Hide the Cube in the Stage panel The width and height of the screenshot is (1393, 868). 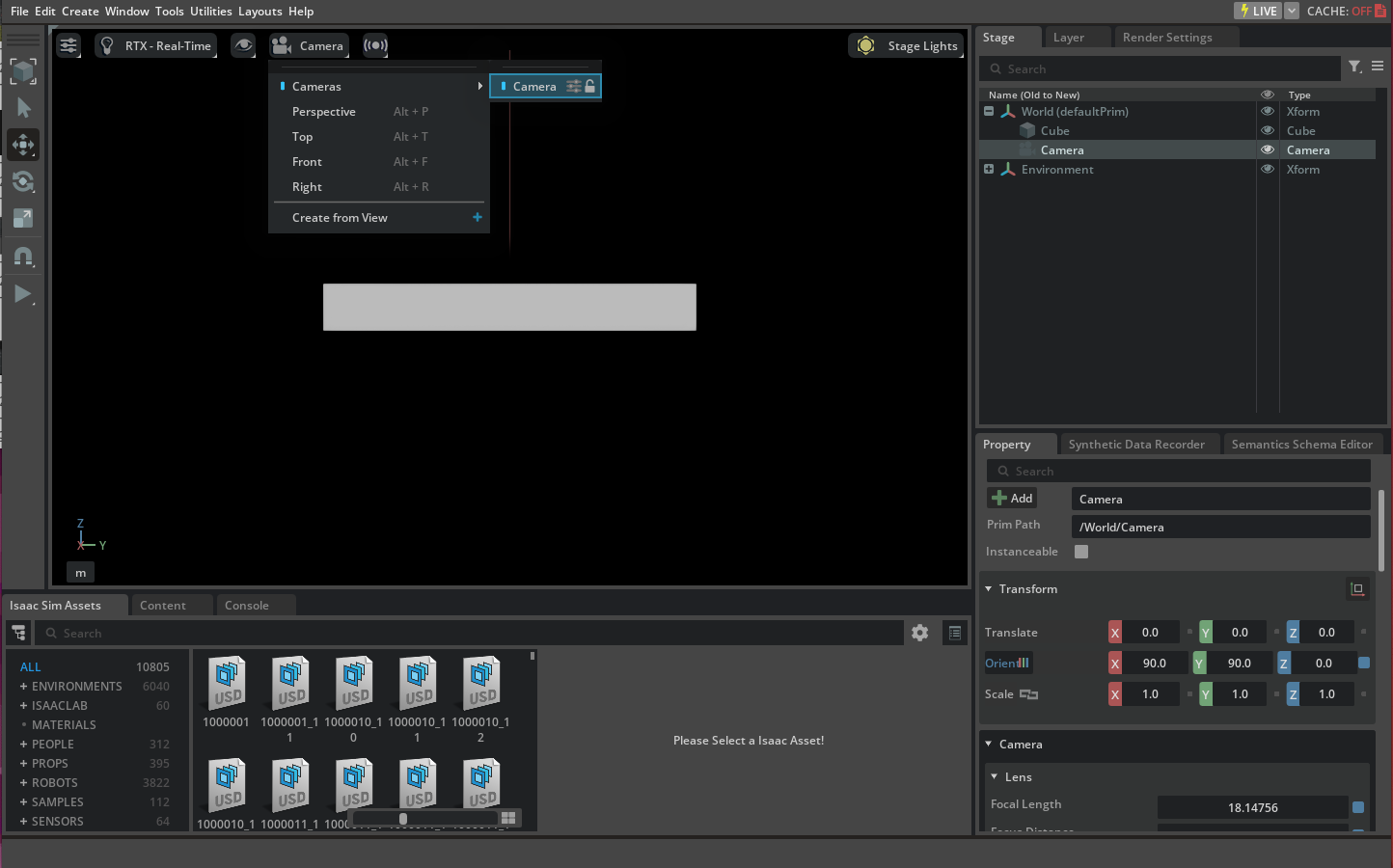1268,130
